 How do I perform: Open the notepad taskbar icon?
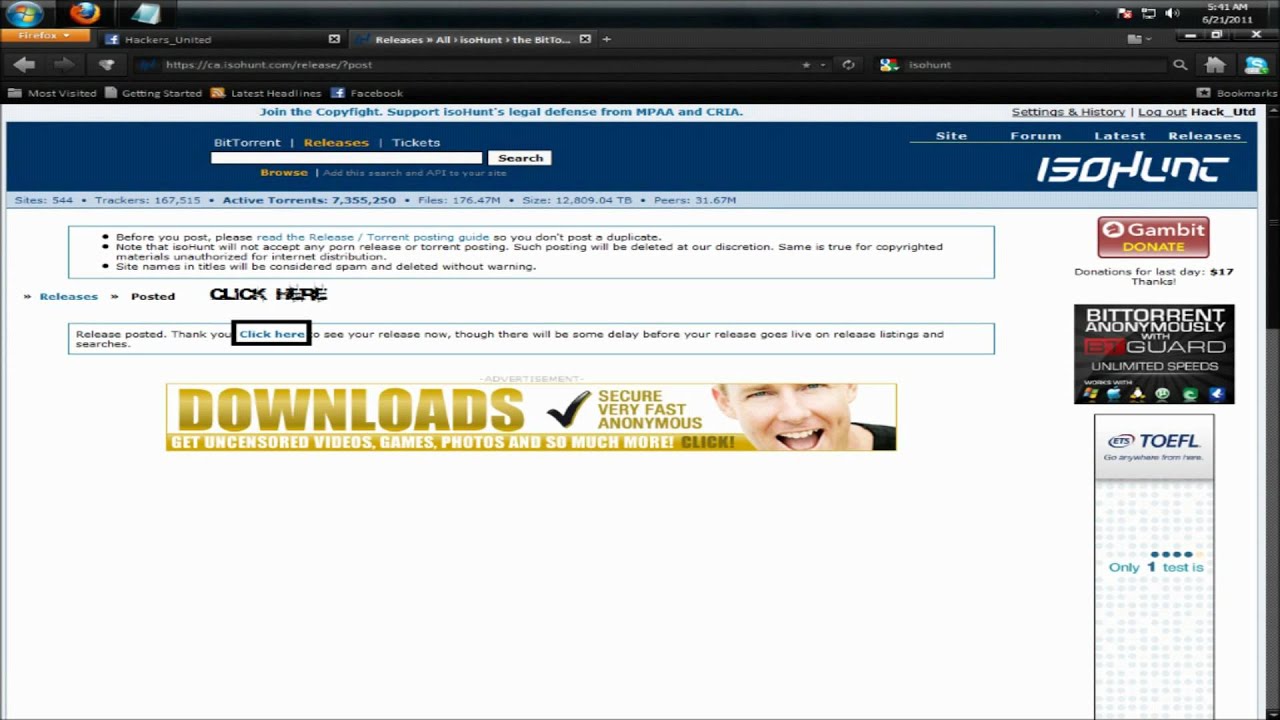click(x=145, y=13)
